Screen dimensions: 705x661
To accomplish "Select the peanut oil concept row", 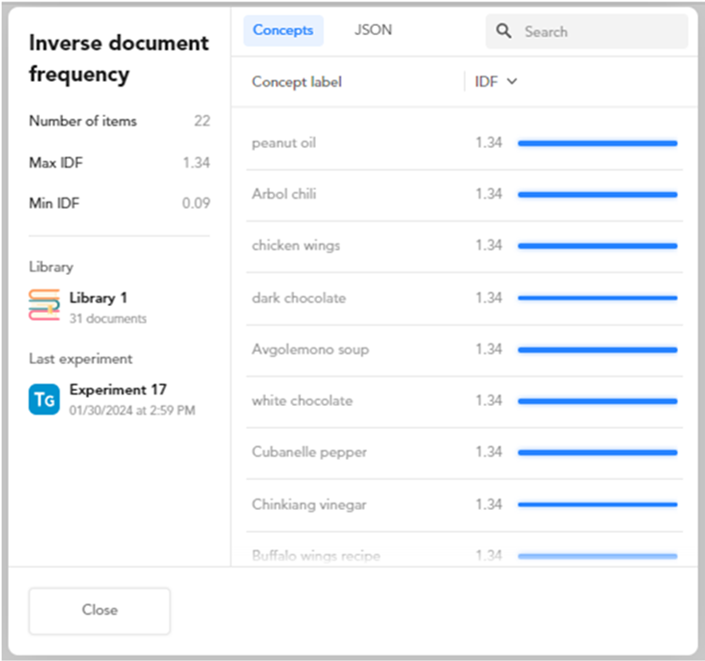I will point(284,143).
